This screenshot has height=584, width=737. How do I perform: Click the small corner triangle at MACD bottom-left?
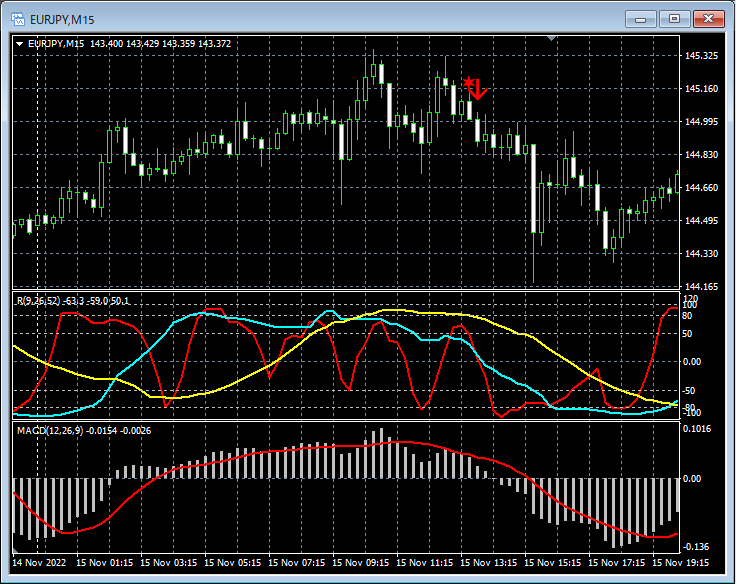point(16,550)
